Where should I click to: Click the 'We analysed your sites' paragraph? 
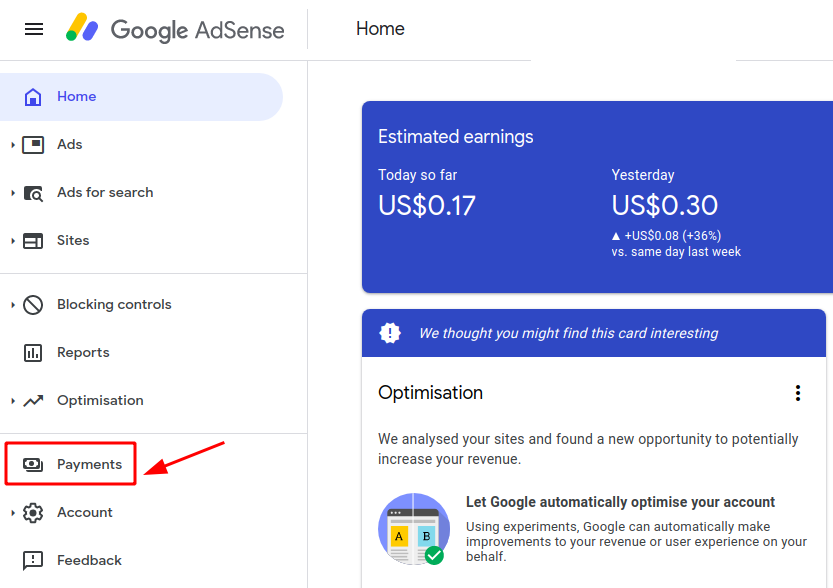(588, 449)
